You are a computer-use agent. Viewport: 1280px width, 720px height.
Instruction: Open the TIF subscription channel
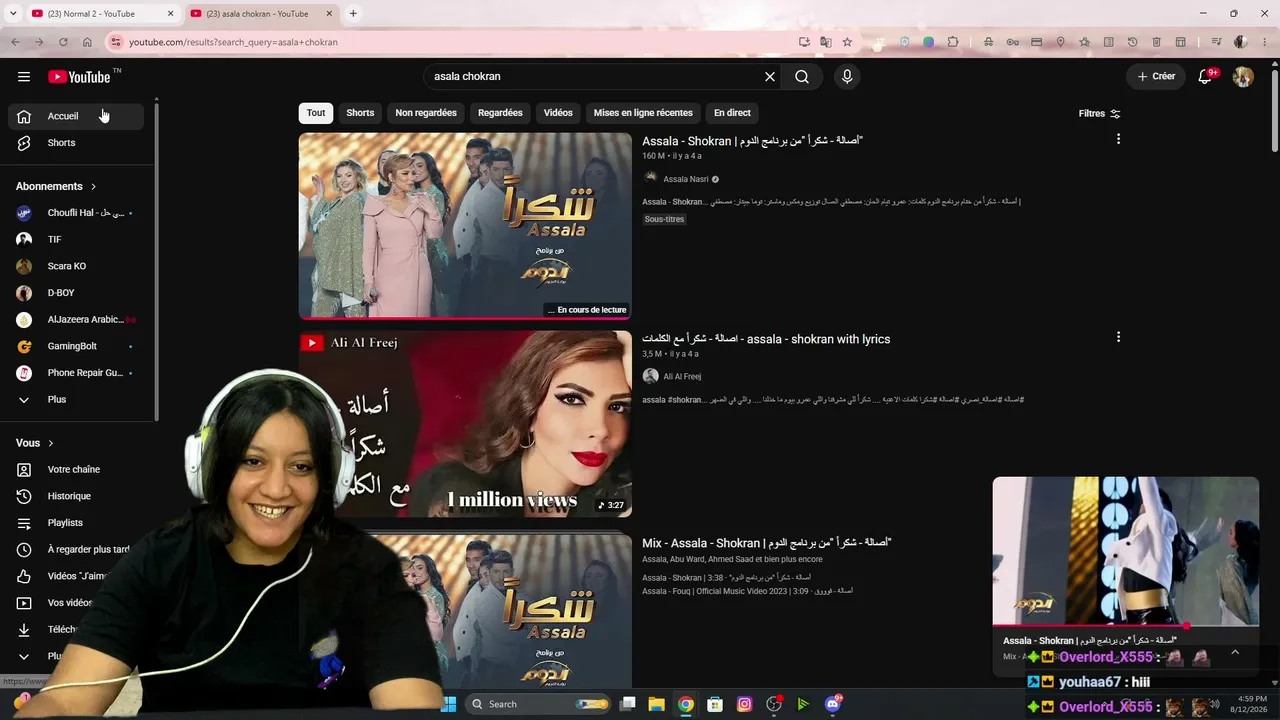[x=76, y=240]
